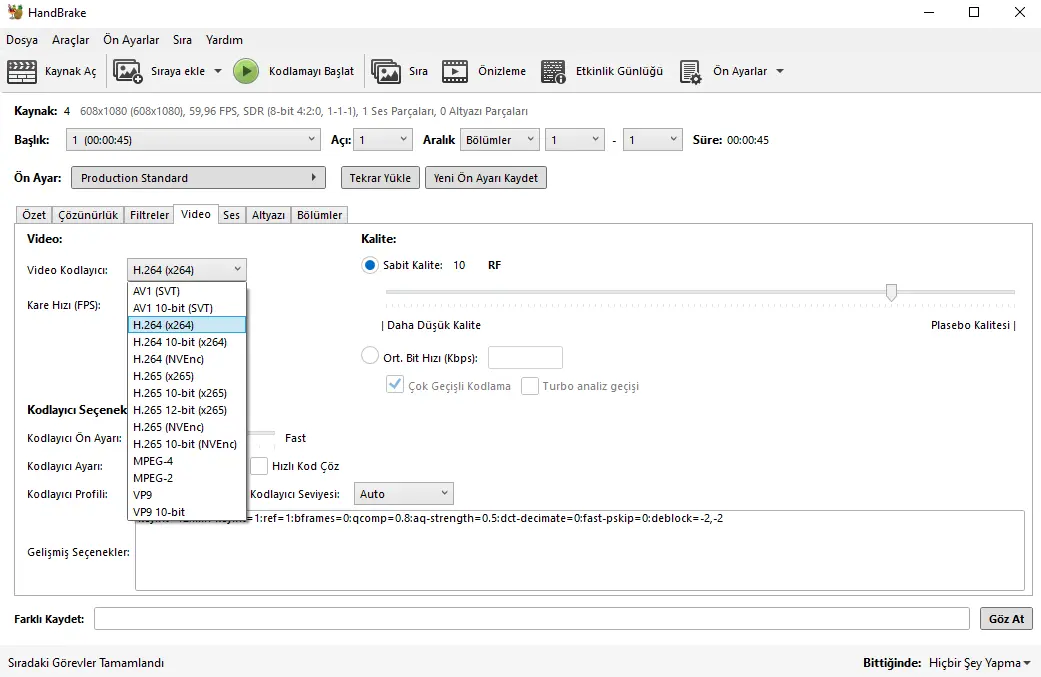1041x677 pixels.
Task: Toggle the Turbo analiz geçişi checkbox
Action: [530, 386]
